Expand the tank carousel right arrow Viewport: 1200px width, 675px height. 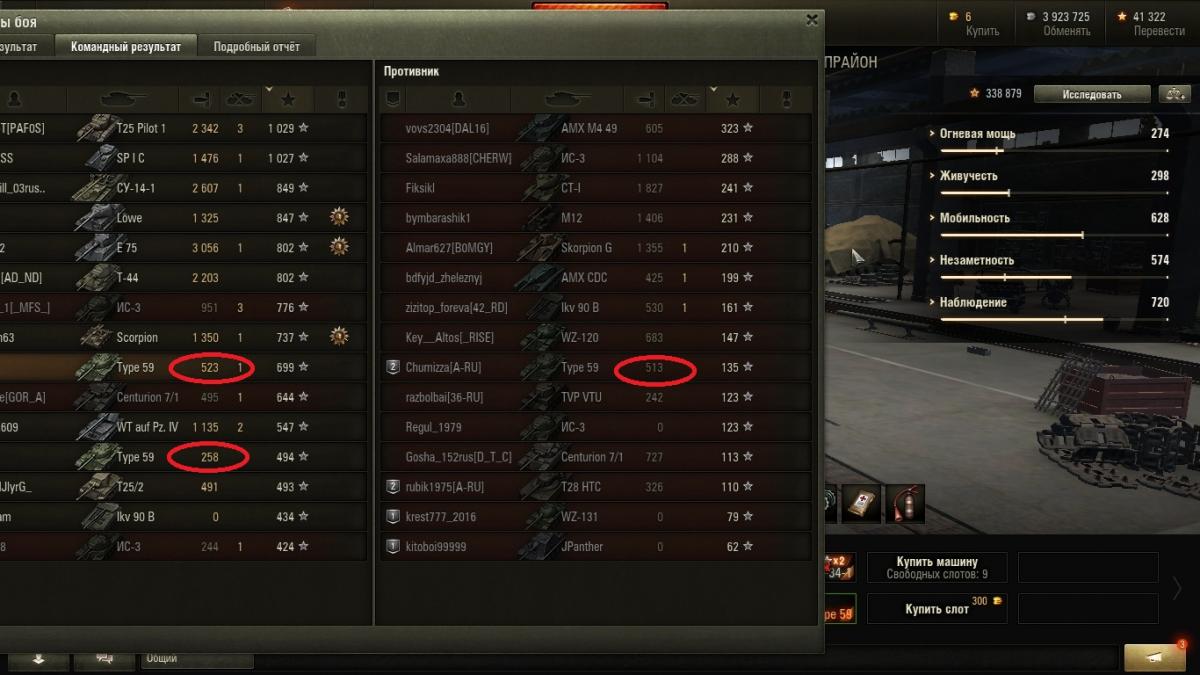[x=1178, y=588]
